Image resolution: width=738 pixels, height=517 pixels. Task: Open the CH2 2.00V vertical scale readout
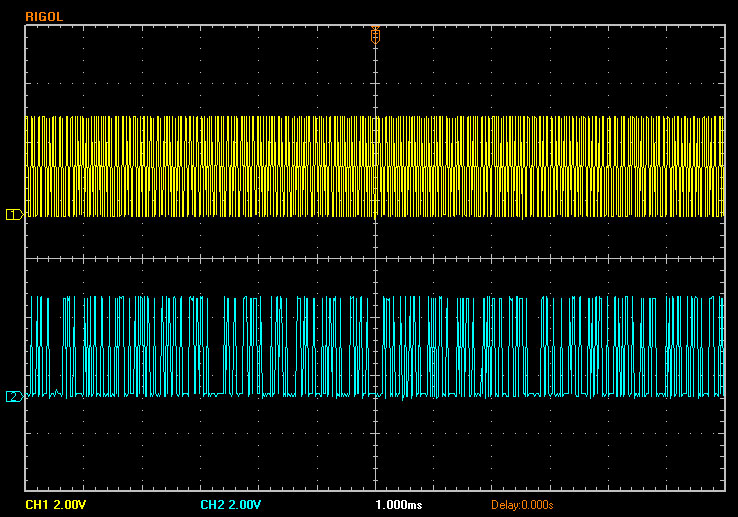[x=232, y=504]
